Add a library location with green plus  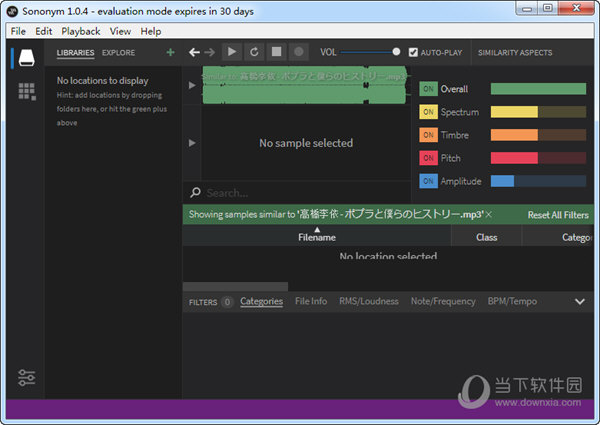[x=171, y=52]
